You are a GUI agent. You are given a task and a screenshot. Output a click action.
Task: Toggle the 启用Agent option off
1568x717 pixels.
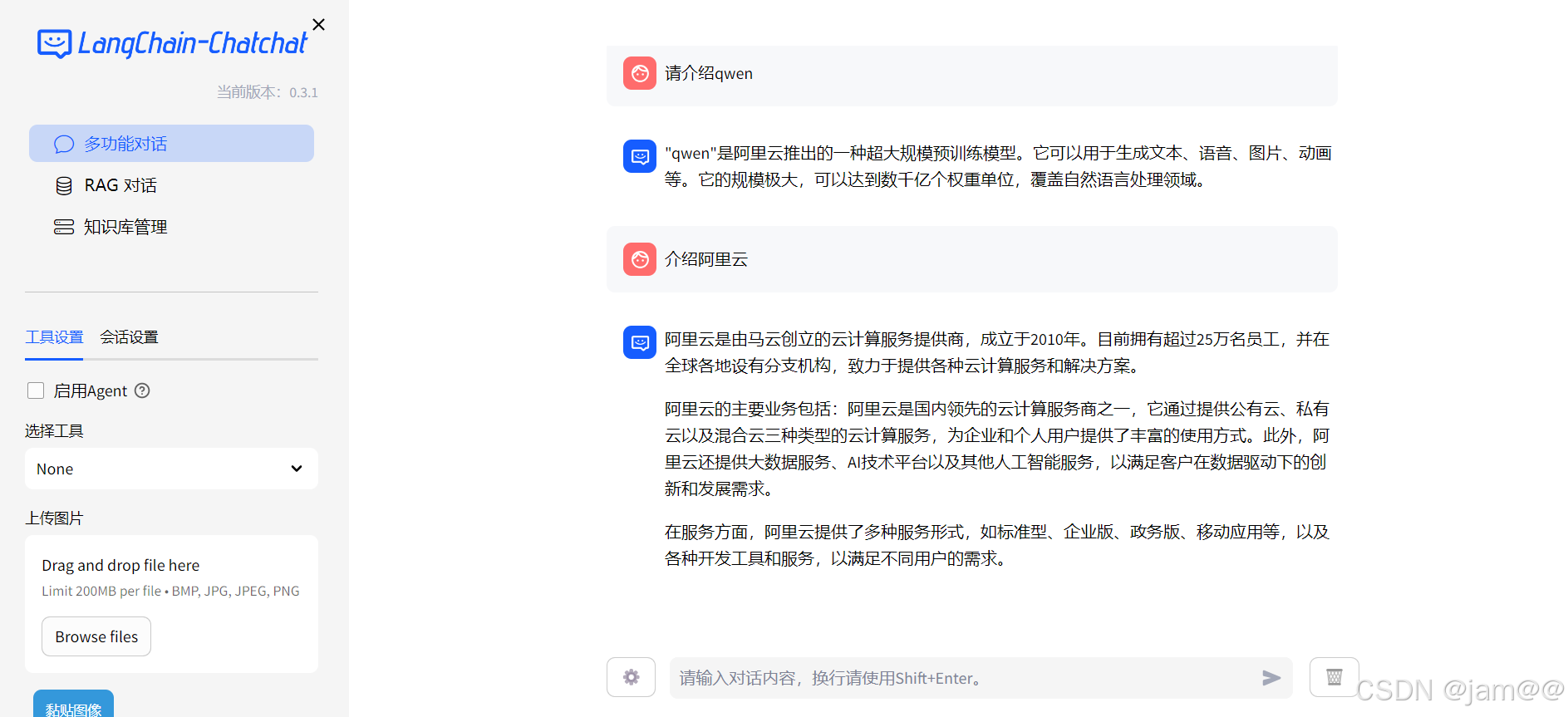[x=35, y=390]
